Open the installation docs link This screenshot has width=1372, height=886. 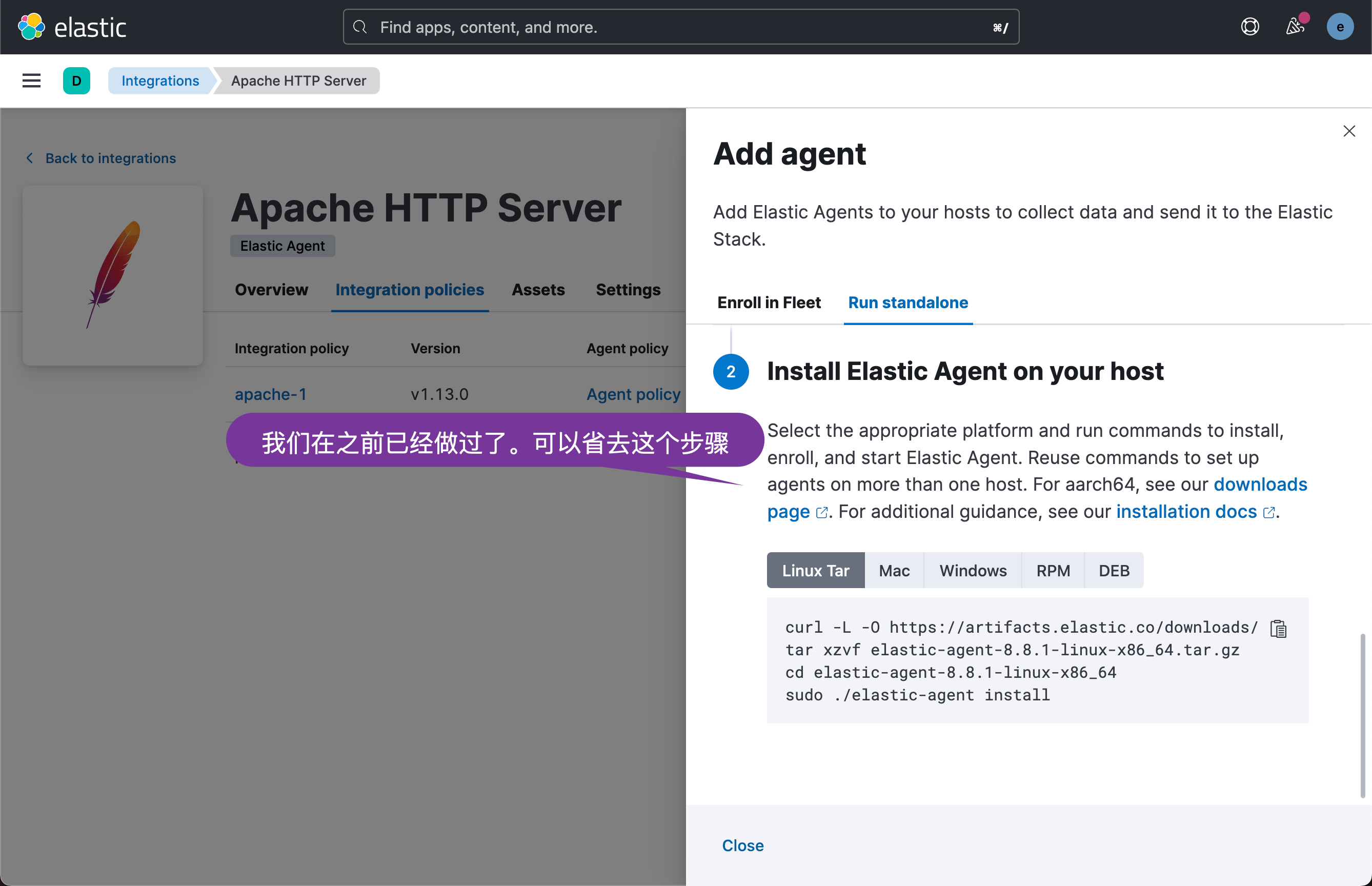tap(1186, 512)
